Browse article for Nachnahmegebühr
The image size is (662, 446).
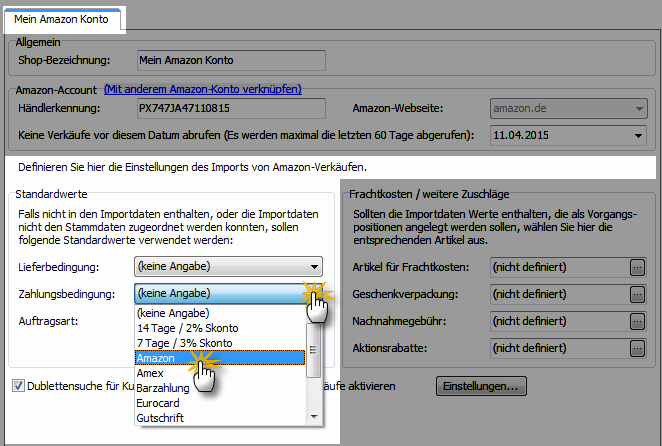pos(638,321)
